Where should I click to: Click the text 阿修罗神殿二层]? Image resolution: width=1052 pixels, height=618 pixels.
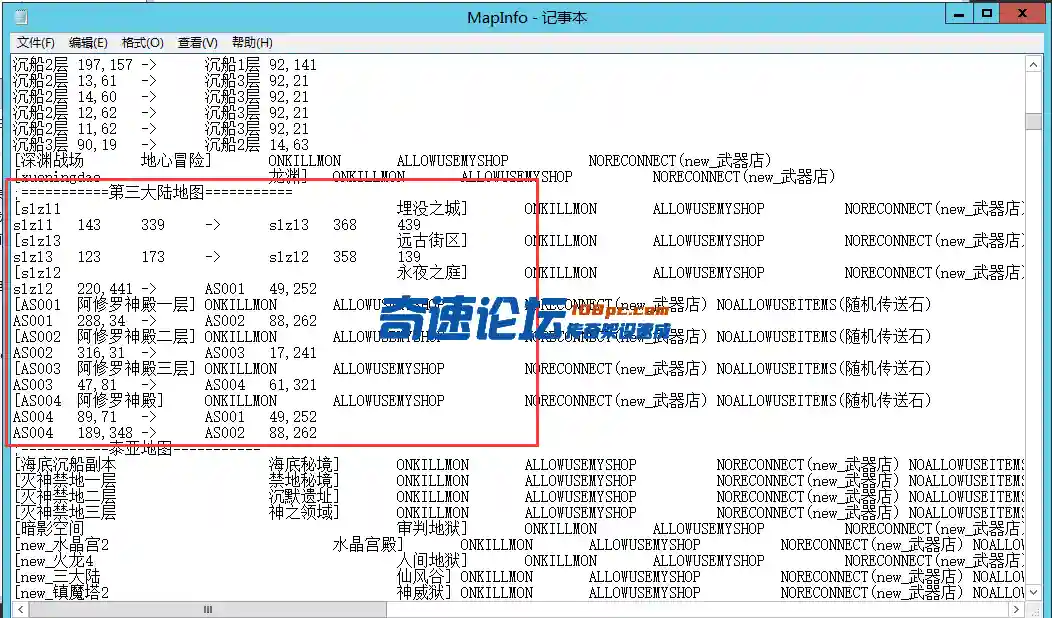click(136, 337)
